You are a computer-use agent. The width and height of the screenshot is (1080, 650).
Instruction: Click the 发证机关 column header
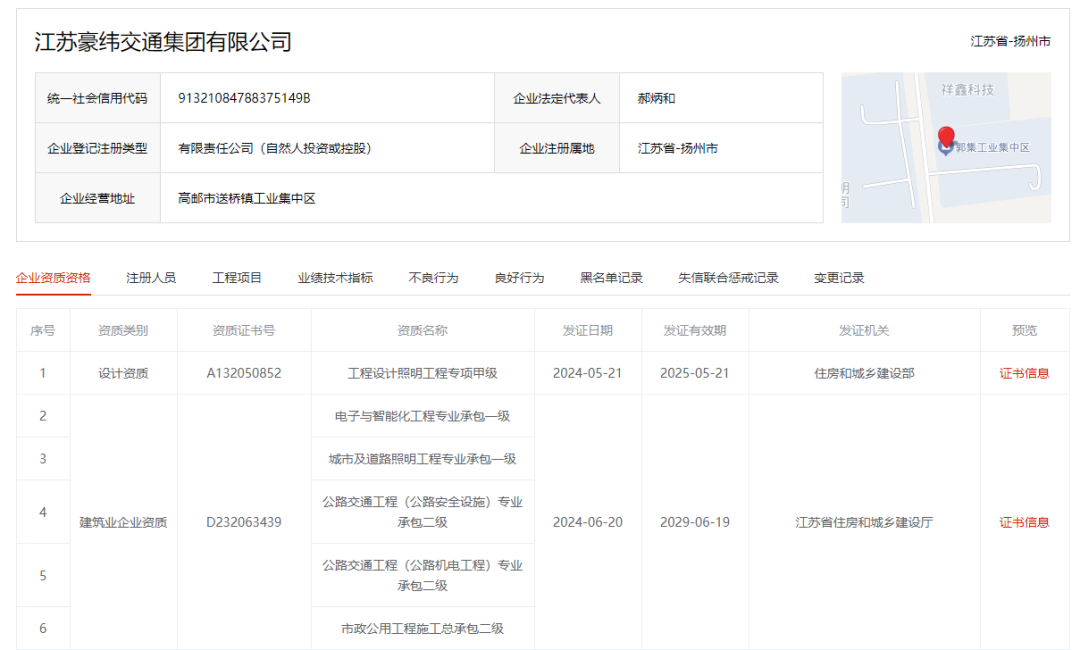coord(864,331)
